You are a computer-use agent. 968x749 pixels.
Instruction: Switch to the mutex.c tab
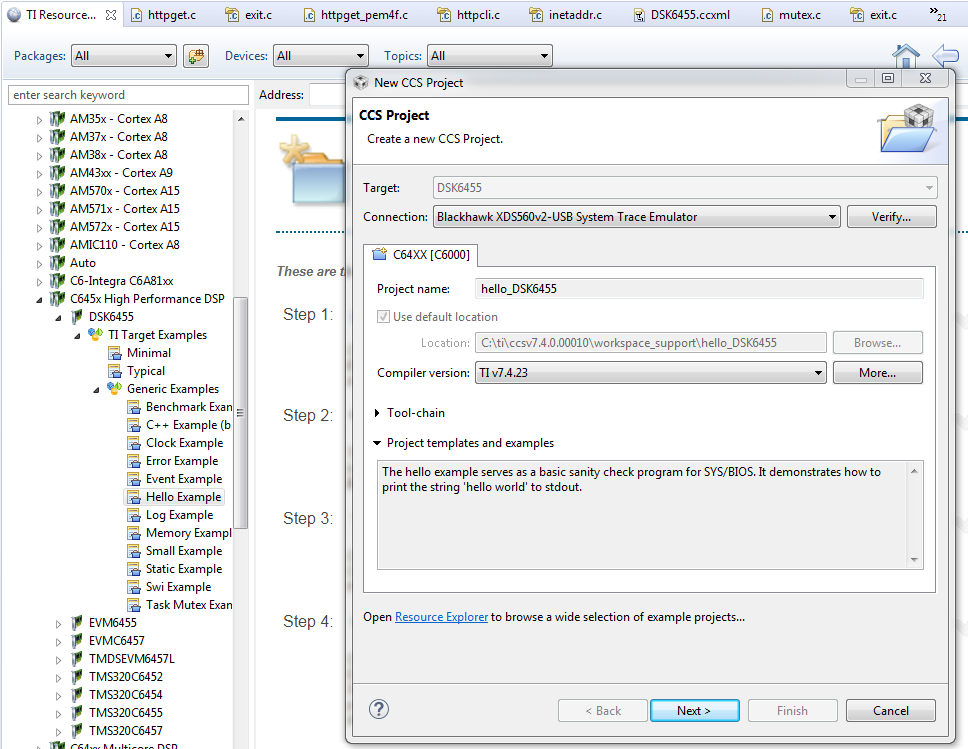coord(791,15)
